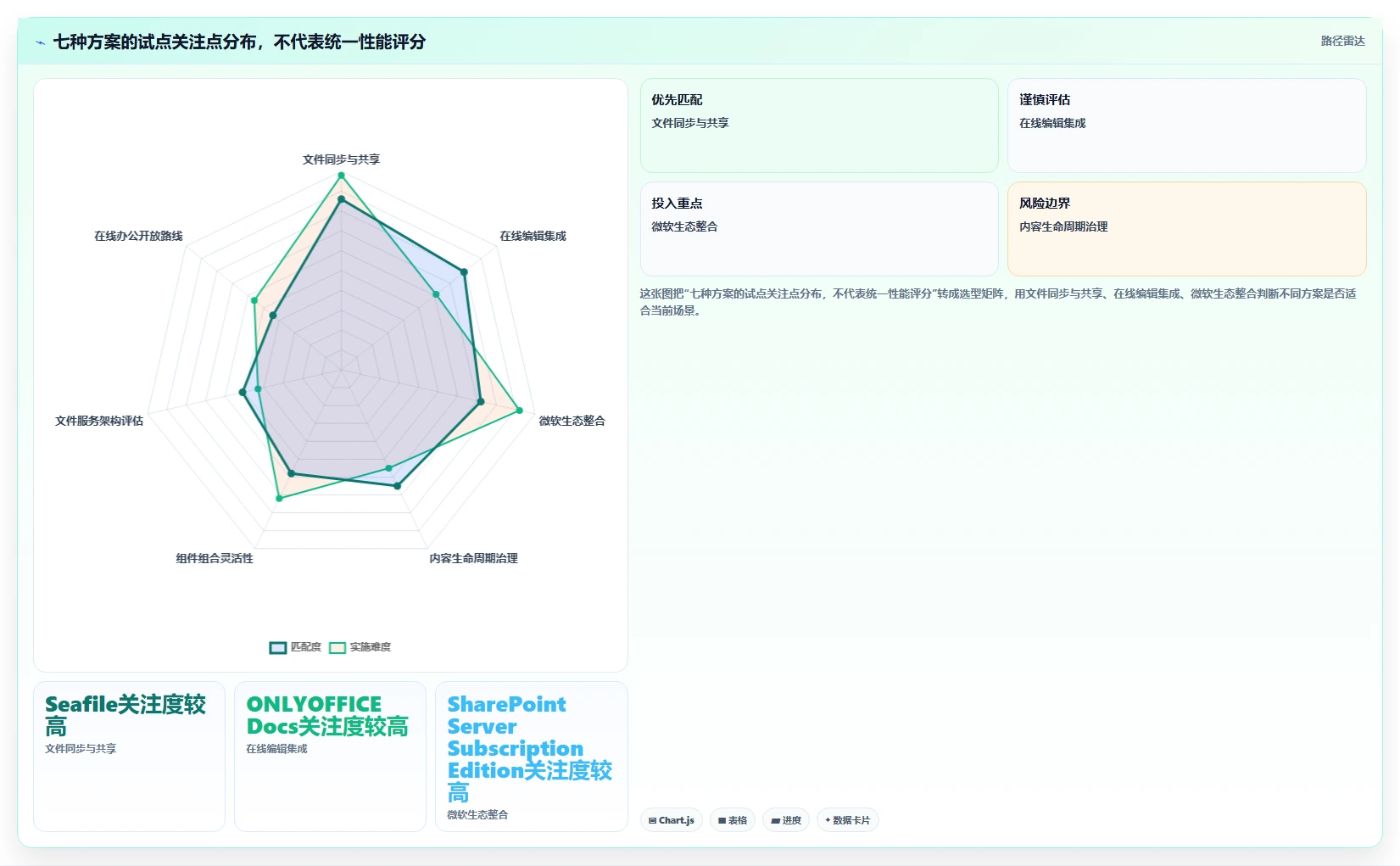
Task: Click the 组件组合灵活性 radar axis label
Action: (215, 558)
